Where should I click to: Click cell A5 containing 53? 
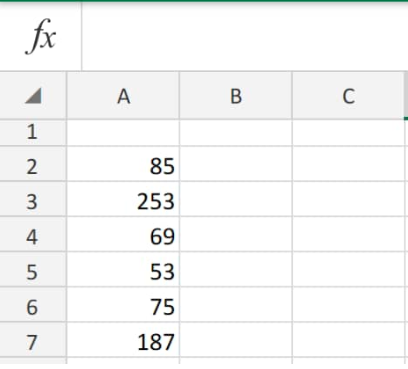[x=123, y=269]
